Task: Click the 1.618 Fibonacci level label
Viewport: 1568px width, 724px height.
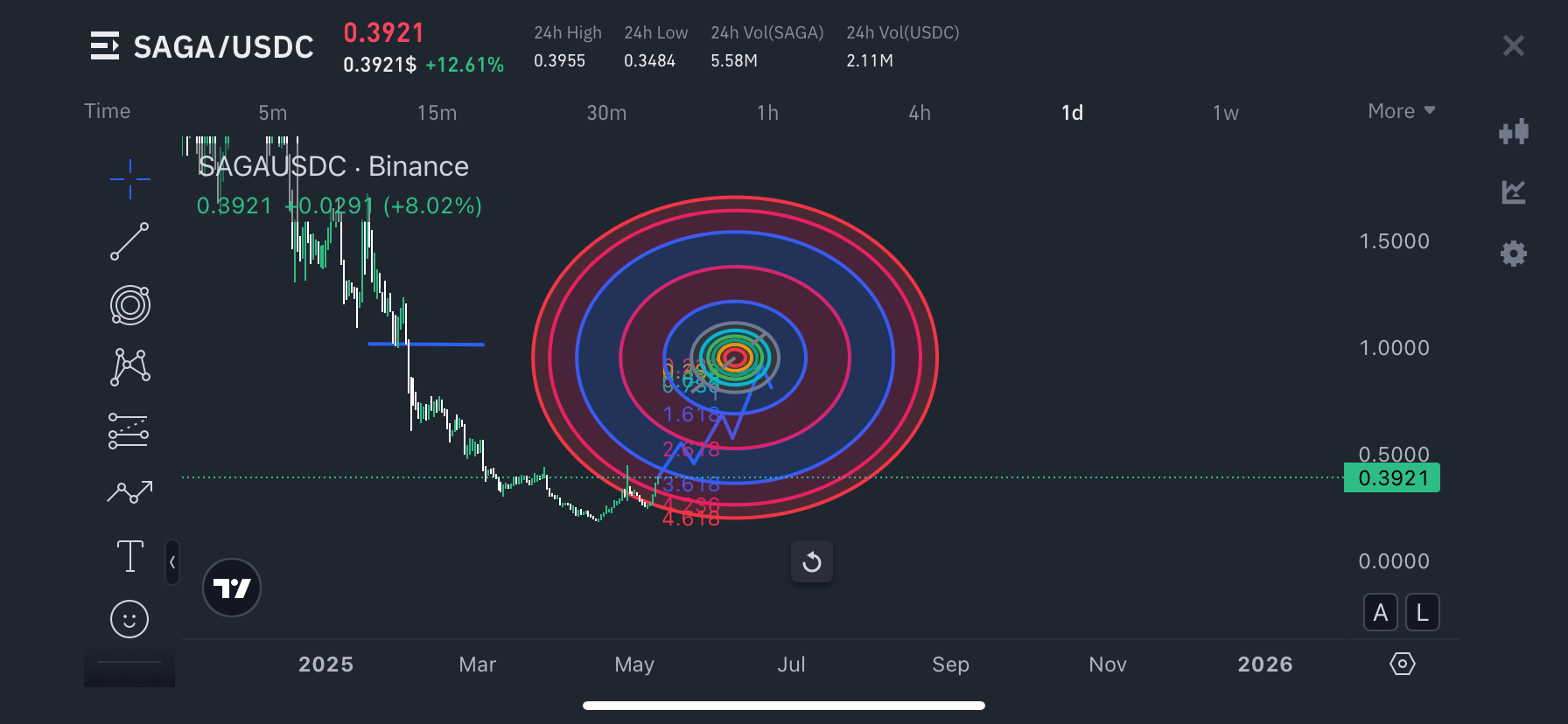Action: (691, 414)
